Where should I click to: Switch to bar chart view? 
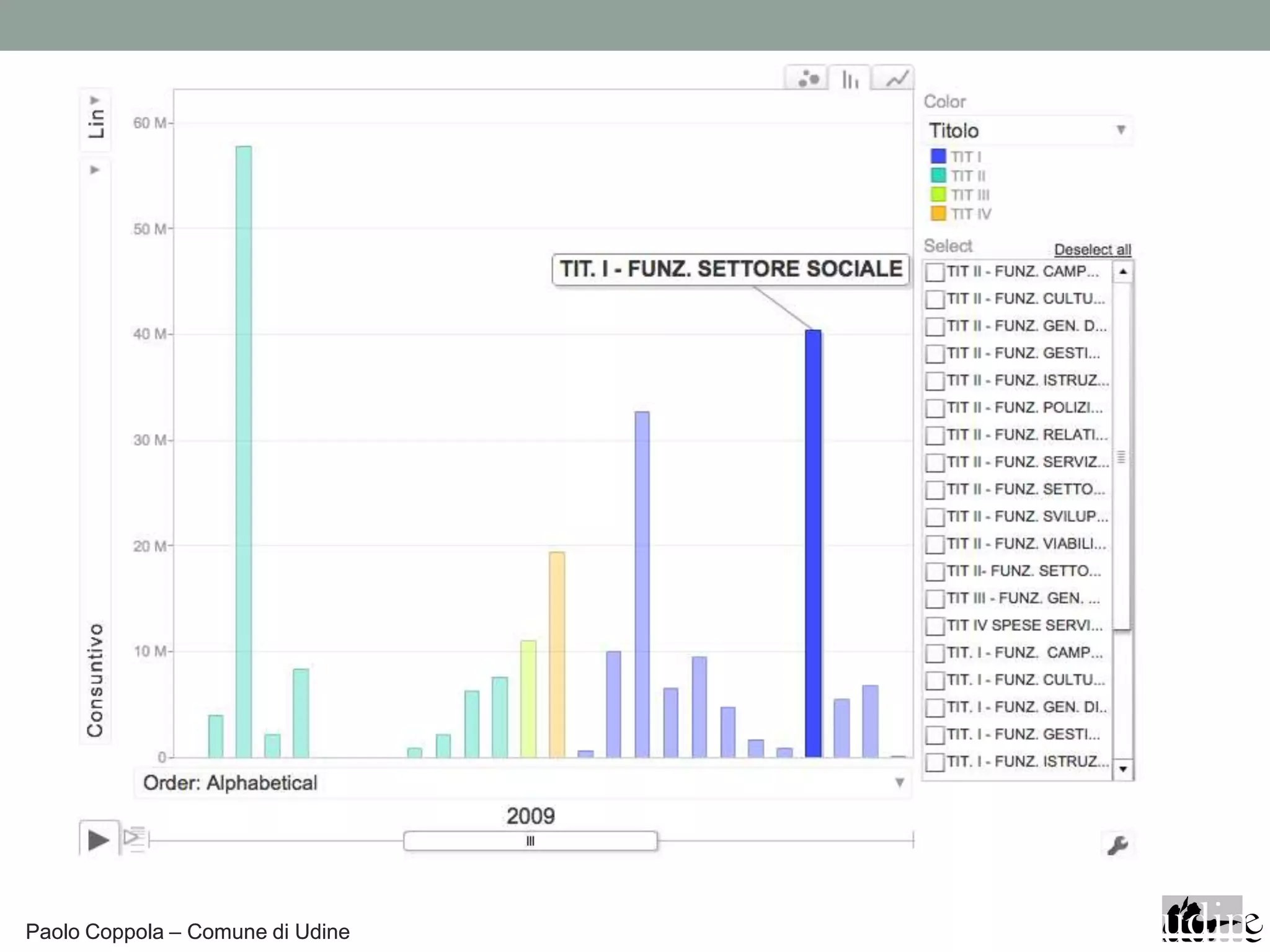[850, 79]
